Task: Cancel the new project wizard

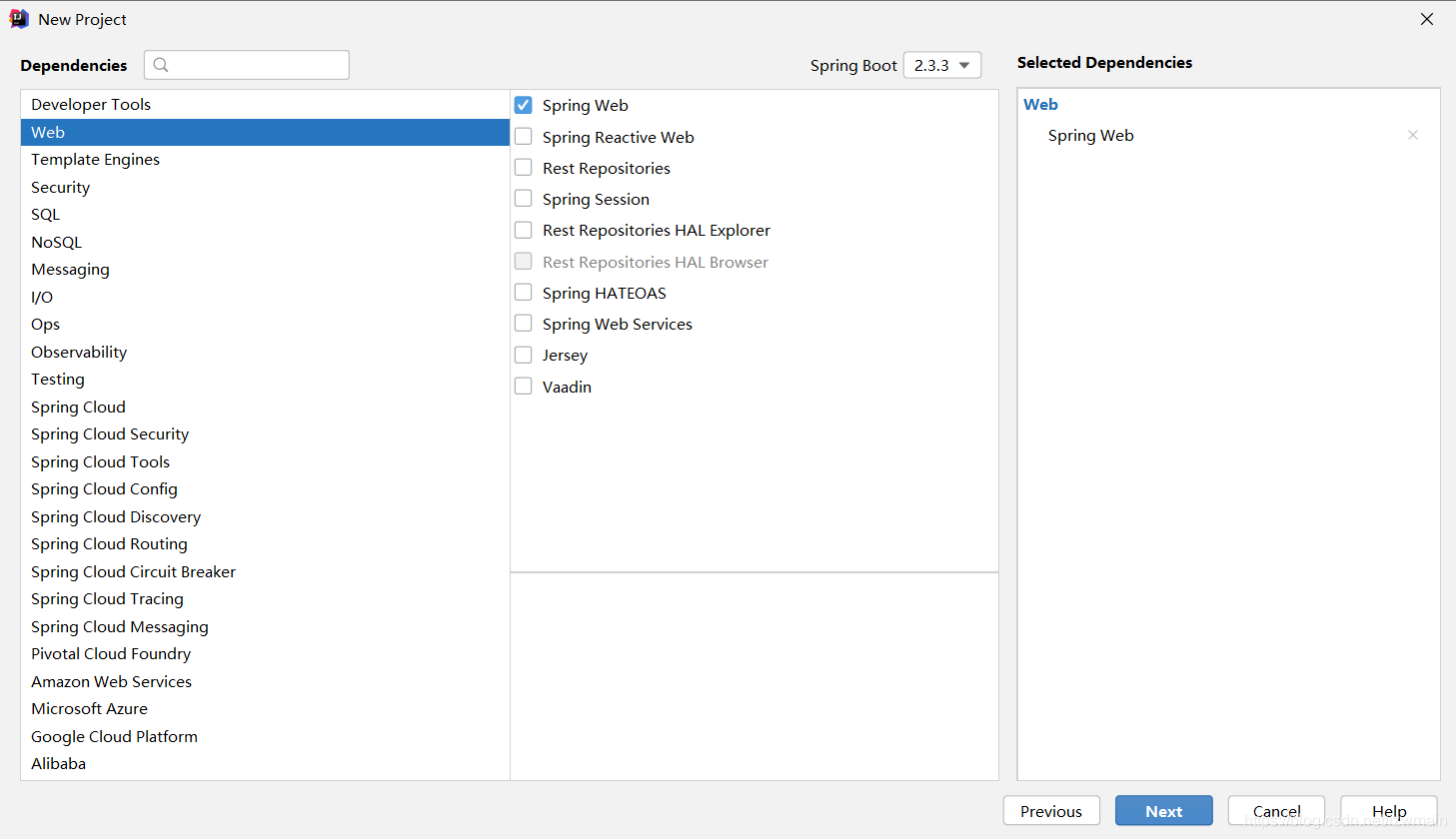Action: [x=1276, y=811]
